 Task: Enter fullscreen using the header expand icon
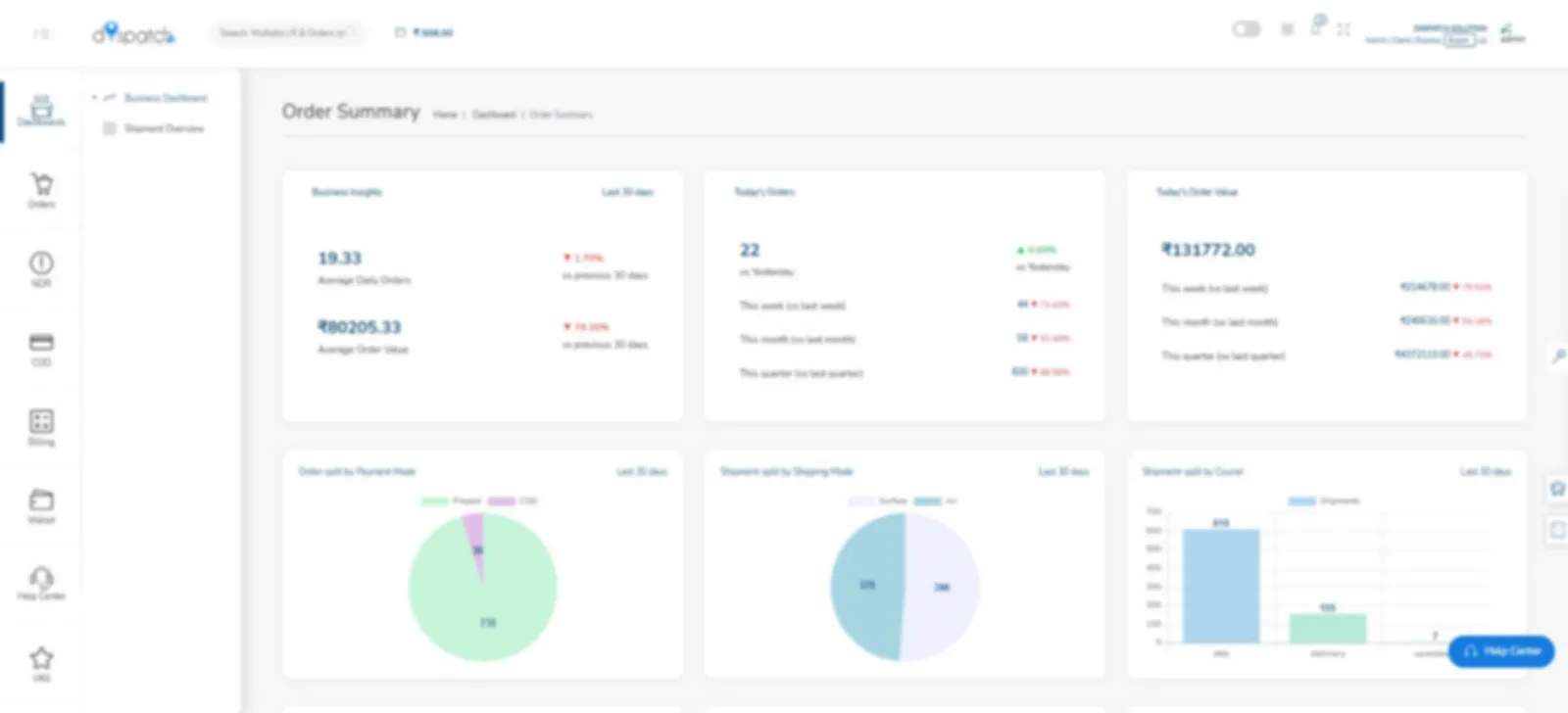tap(1344, 30)
